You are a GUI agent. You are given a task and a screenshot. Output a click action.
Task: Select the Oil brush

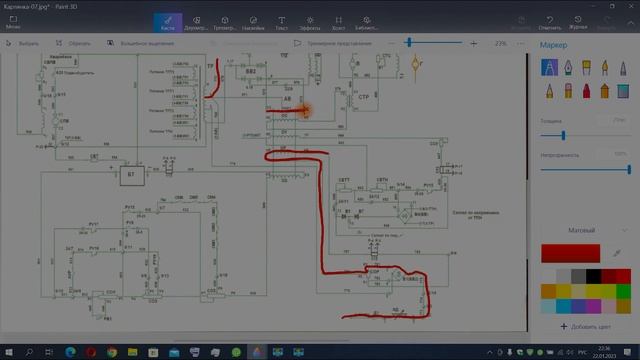(587, 67)
